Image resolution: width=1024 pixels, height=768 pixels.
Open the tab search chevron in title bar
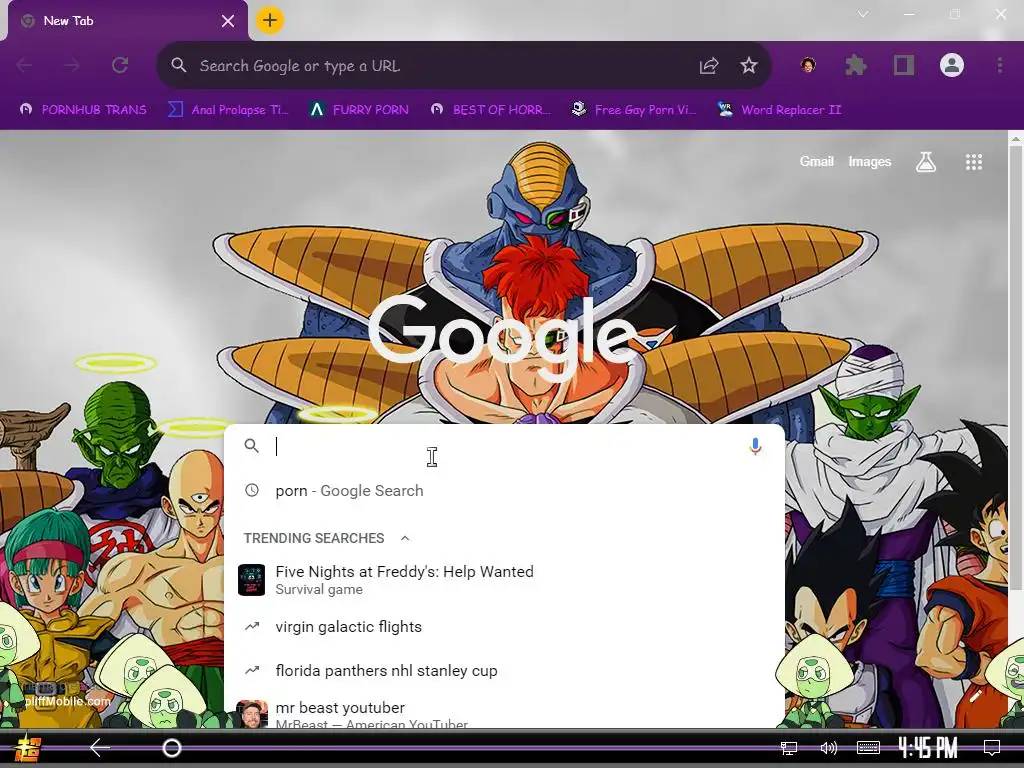tap(863, 14)
